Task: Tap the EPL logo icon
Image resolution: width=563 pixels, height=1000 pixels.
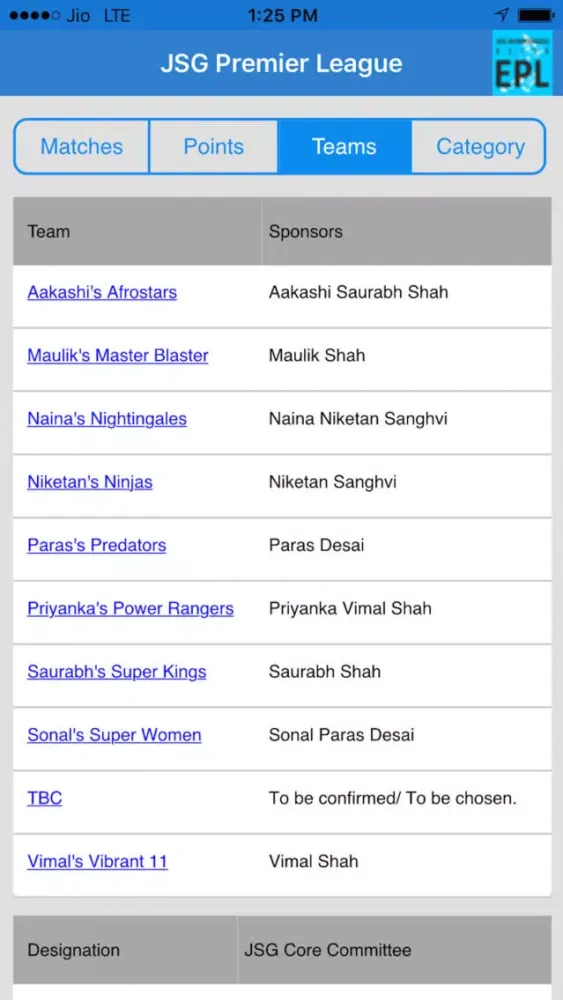Action: [522, 63]
